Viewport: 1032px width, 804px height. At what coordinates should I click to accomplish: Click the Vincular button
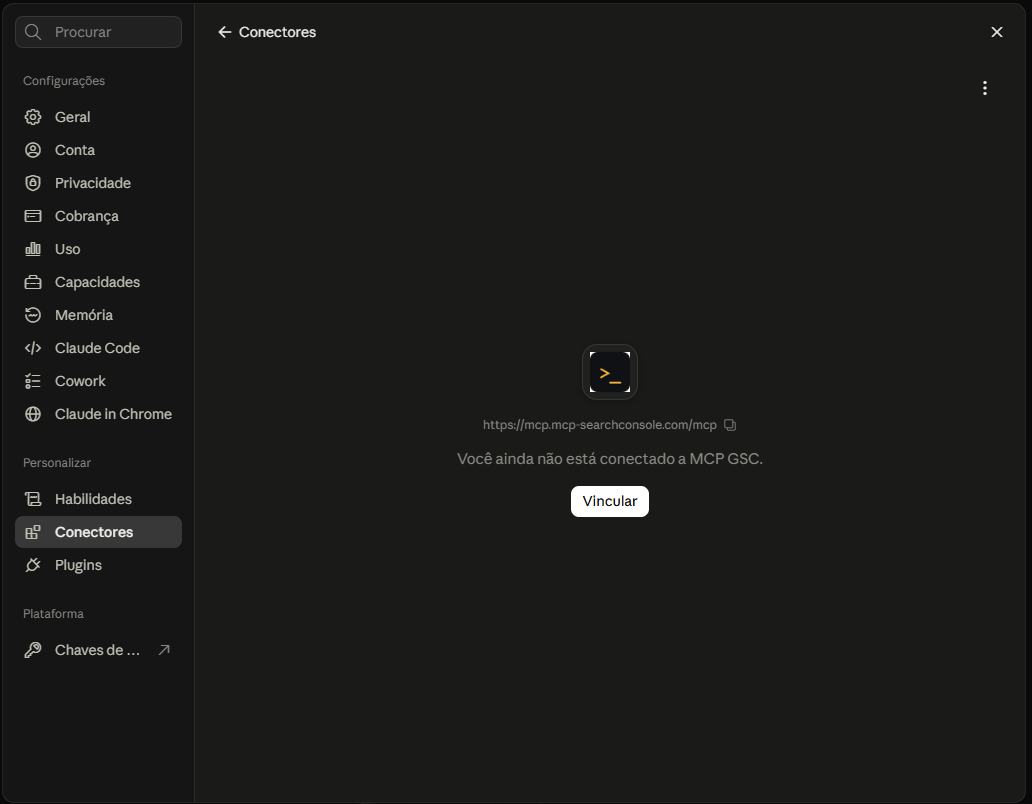pos(609,501)
